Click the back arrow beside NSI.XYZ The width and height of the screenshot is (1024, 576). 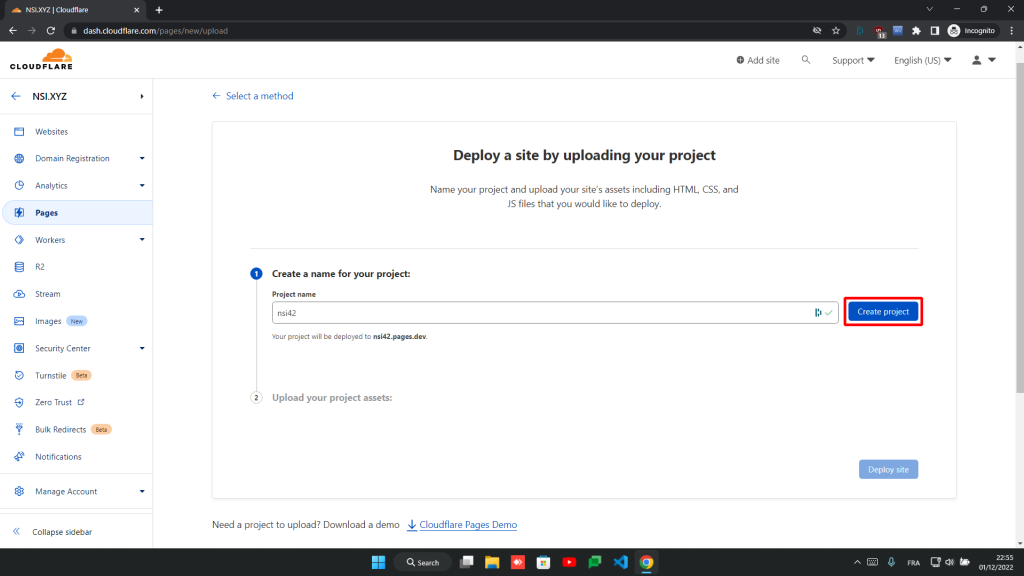tap(16, 96)
